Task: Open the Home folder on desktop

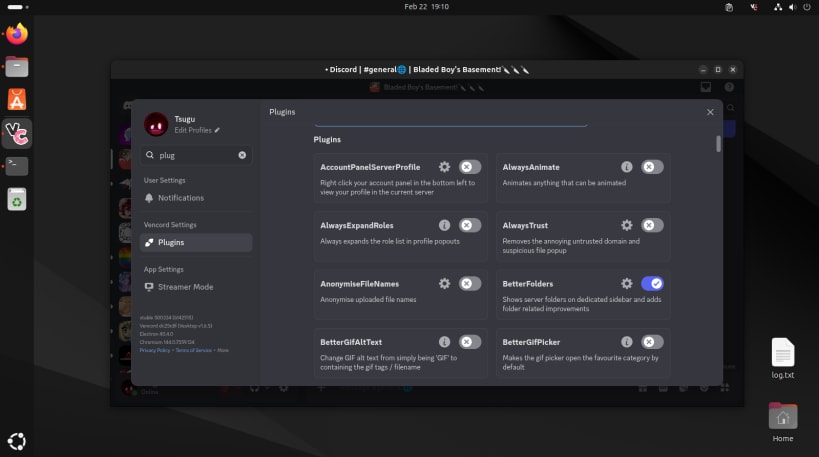Action: (x=782, y=422)
